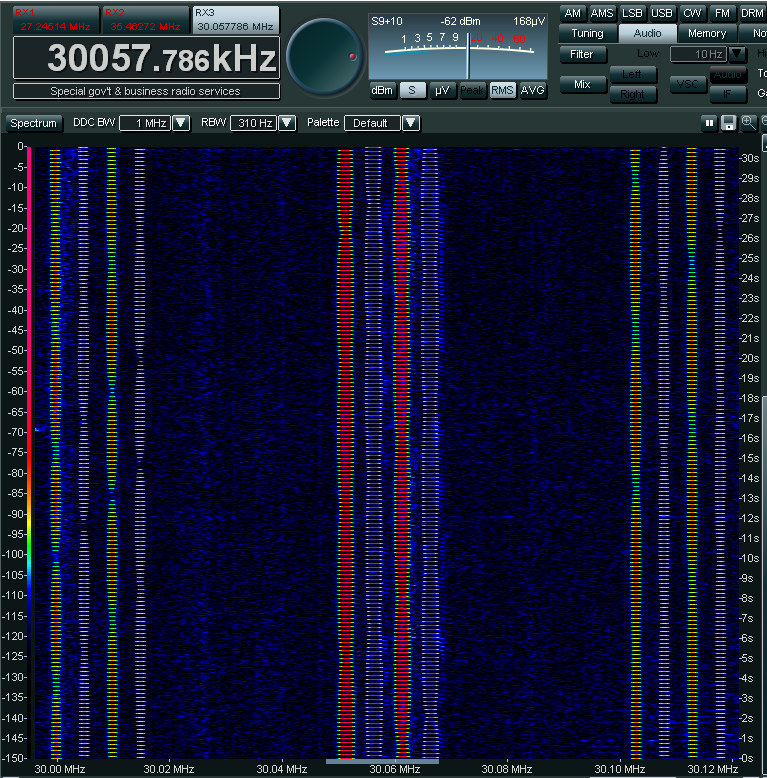This screenshot has height=778, width=767.
Task: Toggle the audio Filter button
Action: point(582,54)
